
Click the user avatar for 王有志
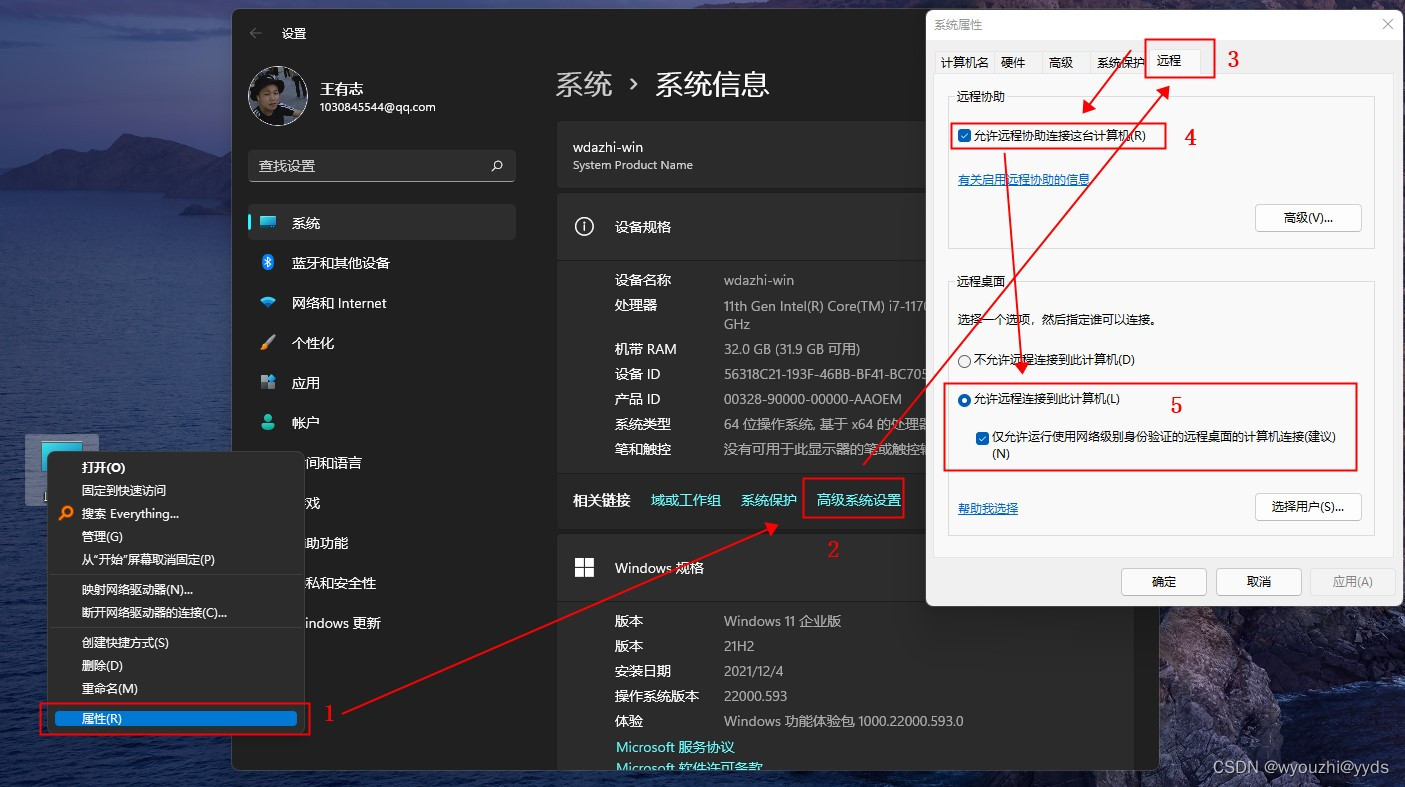coord(277,96)
